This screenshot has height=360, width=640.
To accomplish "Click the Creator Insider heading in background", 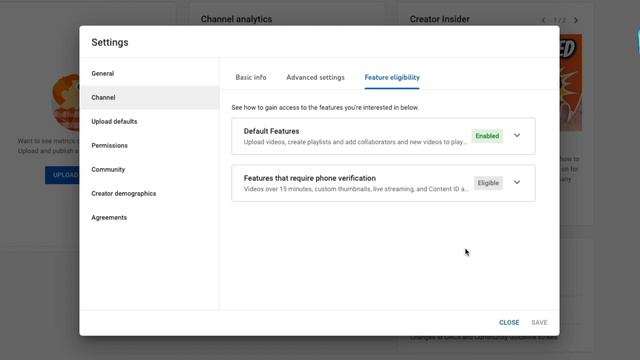I will click(440, 19).
